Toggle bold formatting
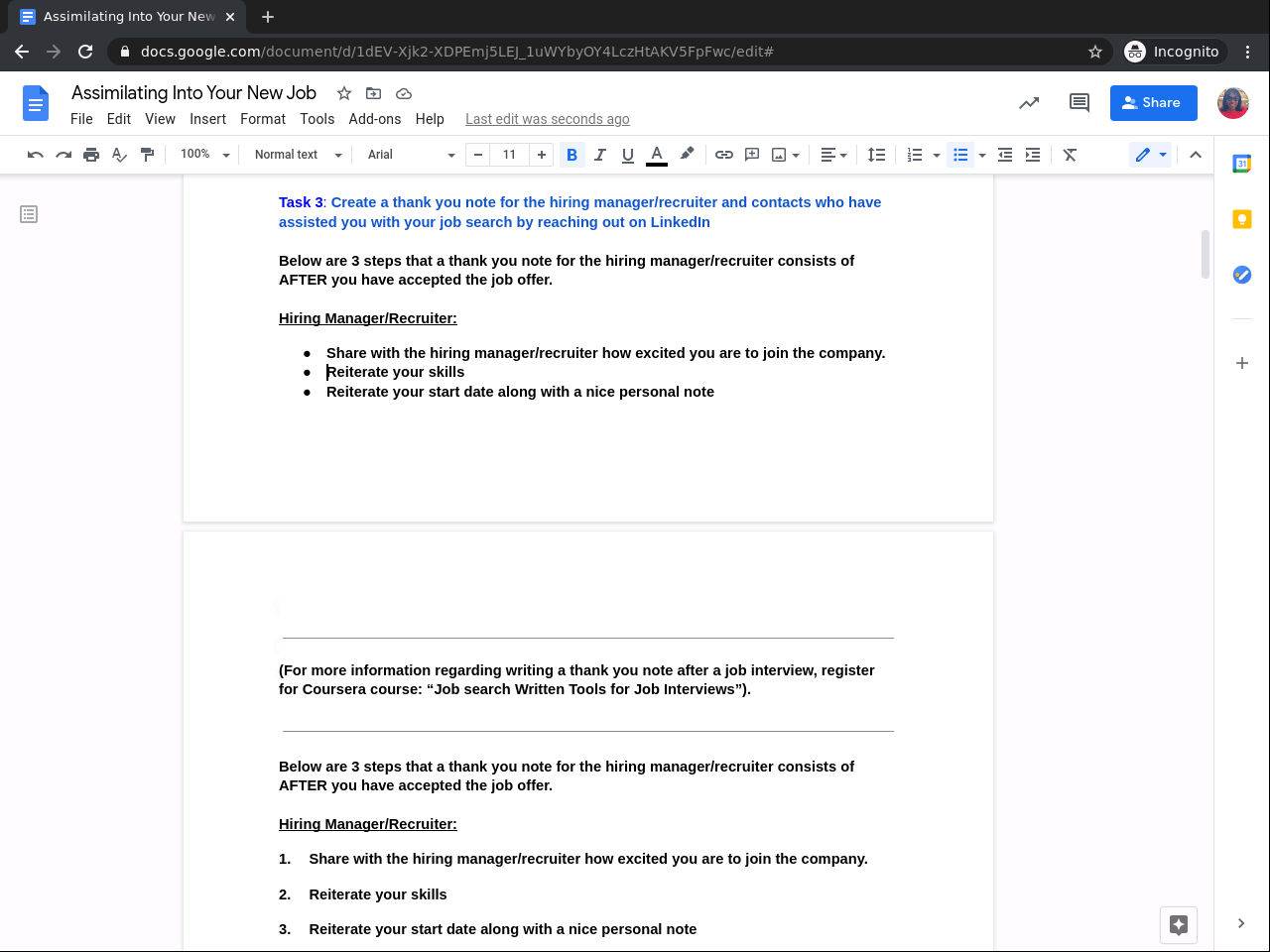1270x952 pixels. pos(571,155)
